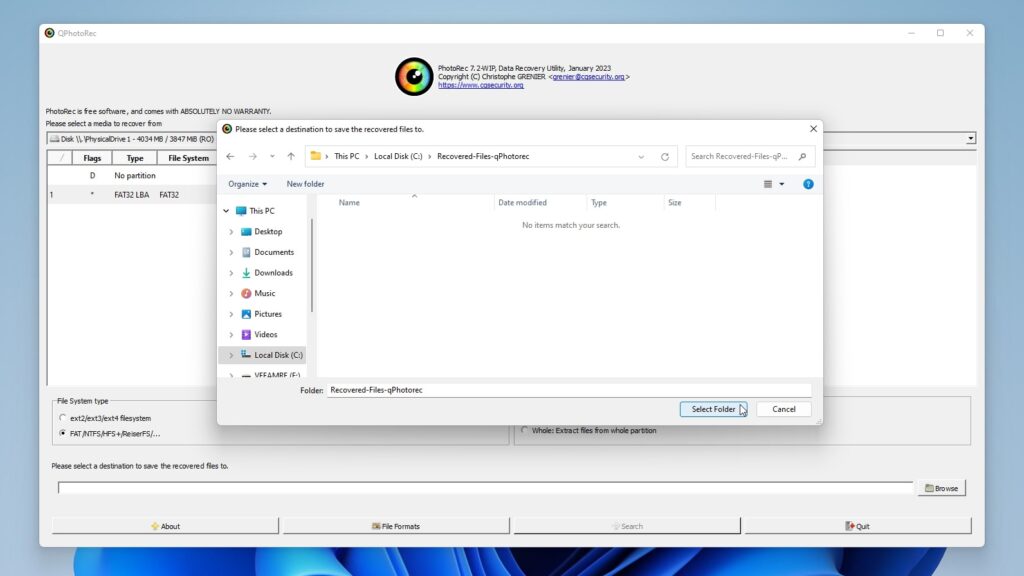Click the magnifier icon in the search box
1024x576 pixels.
coord(803,157)
